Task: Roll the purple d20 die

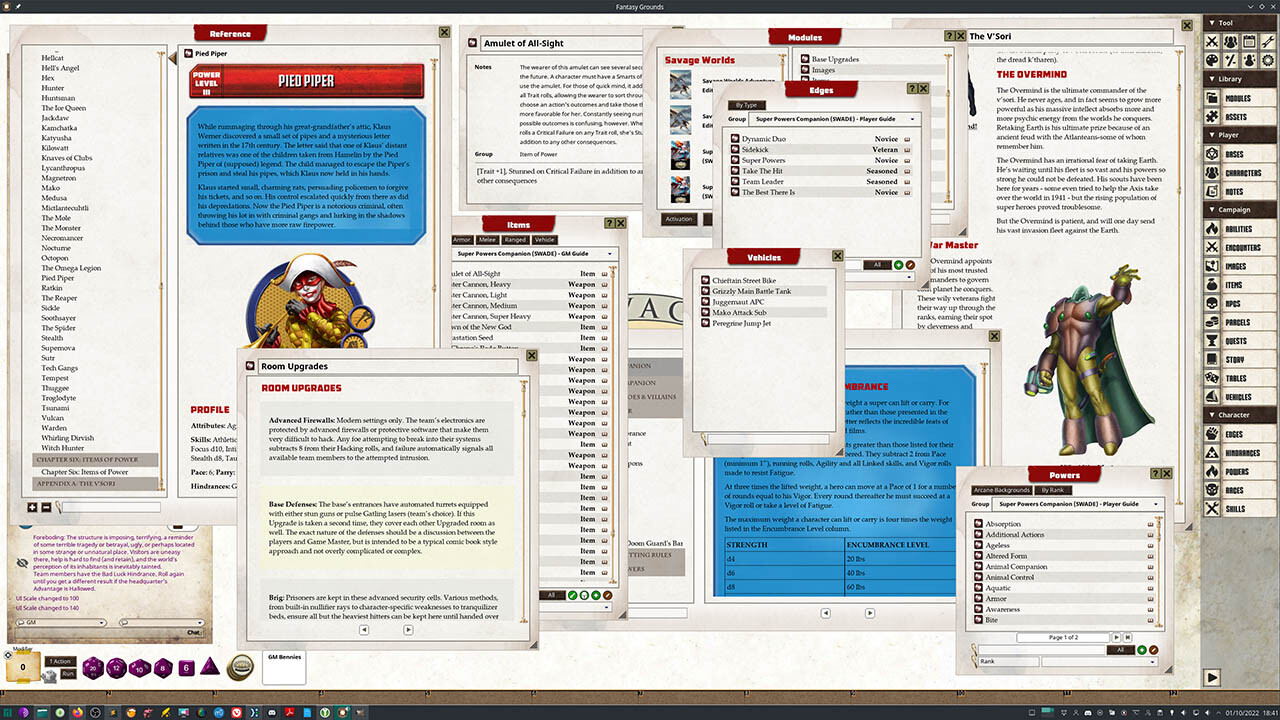Action: [94, 666]
